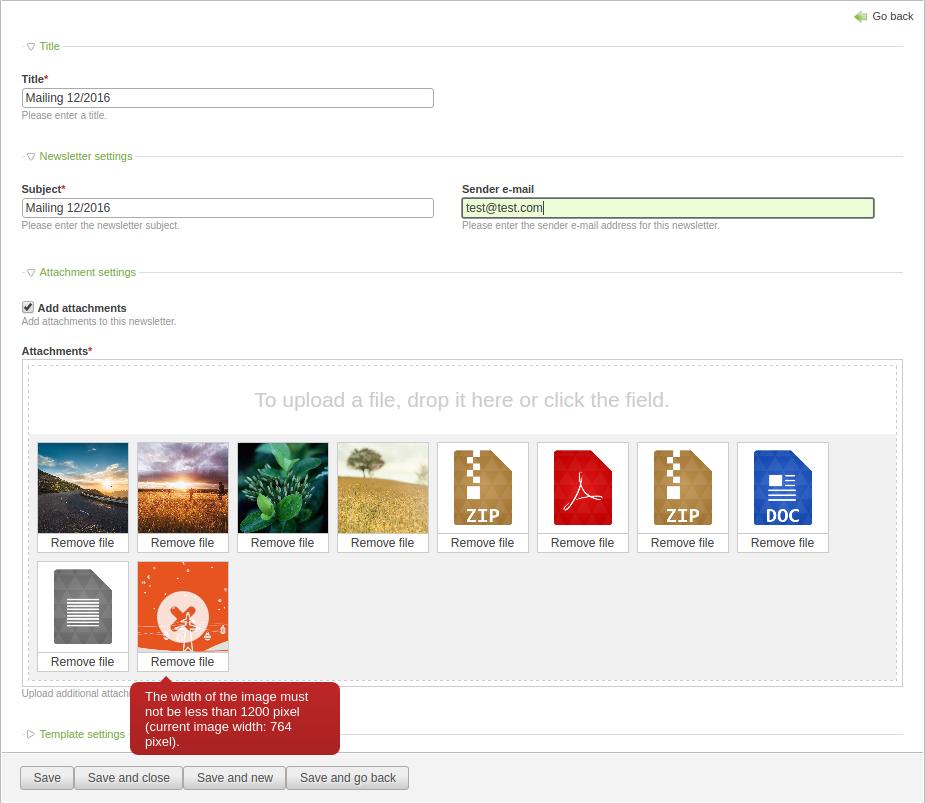Click the Save button
The height and width of the screenshot is (803, 925).
tap(47, 778)
